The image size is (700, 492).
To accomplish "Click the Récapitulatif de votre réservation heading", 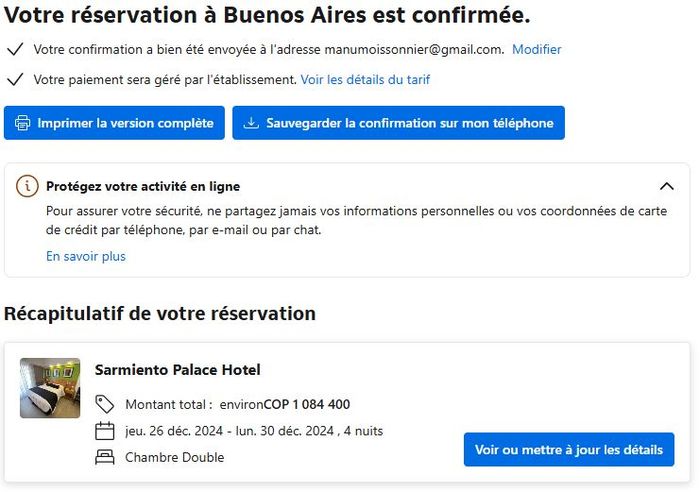I will pyautogui.click(x=160, y=313).
